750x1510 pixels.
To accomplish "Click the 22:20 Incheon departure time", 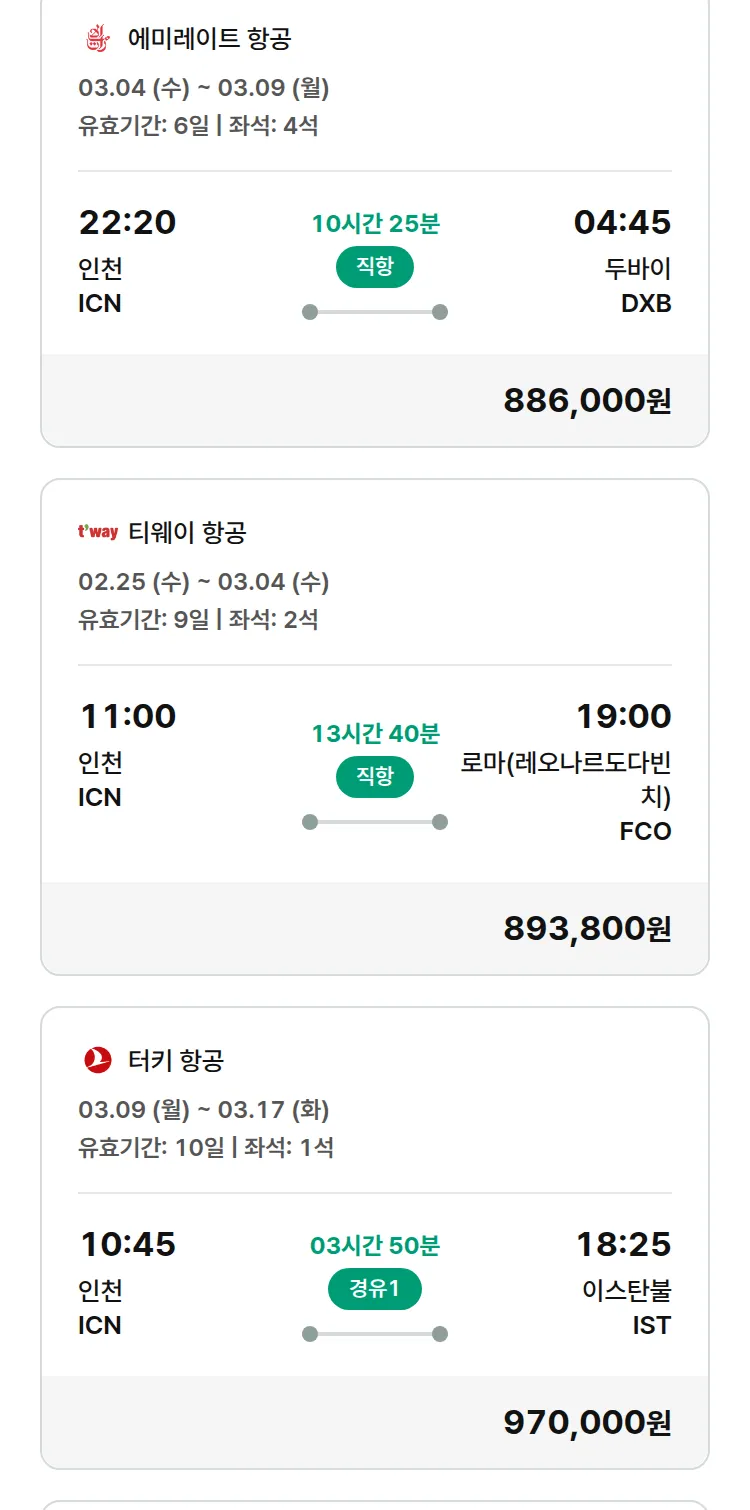I will pyautogui.click(x=127, y=222).
